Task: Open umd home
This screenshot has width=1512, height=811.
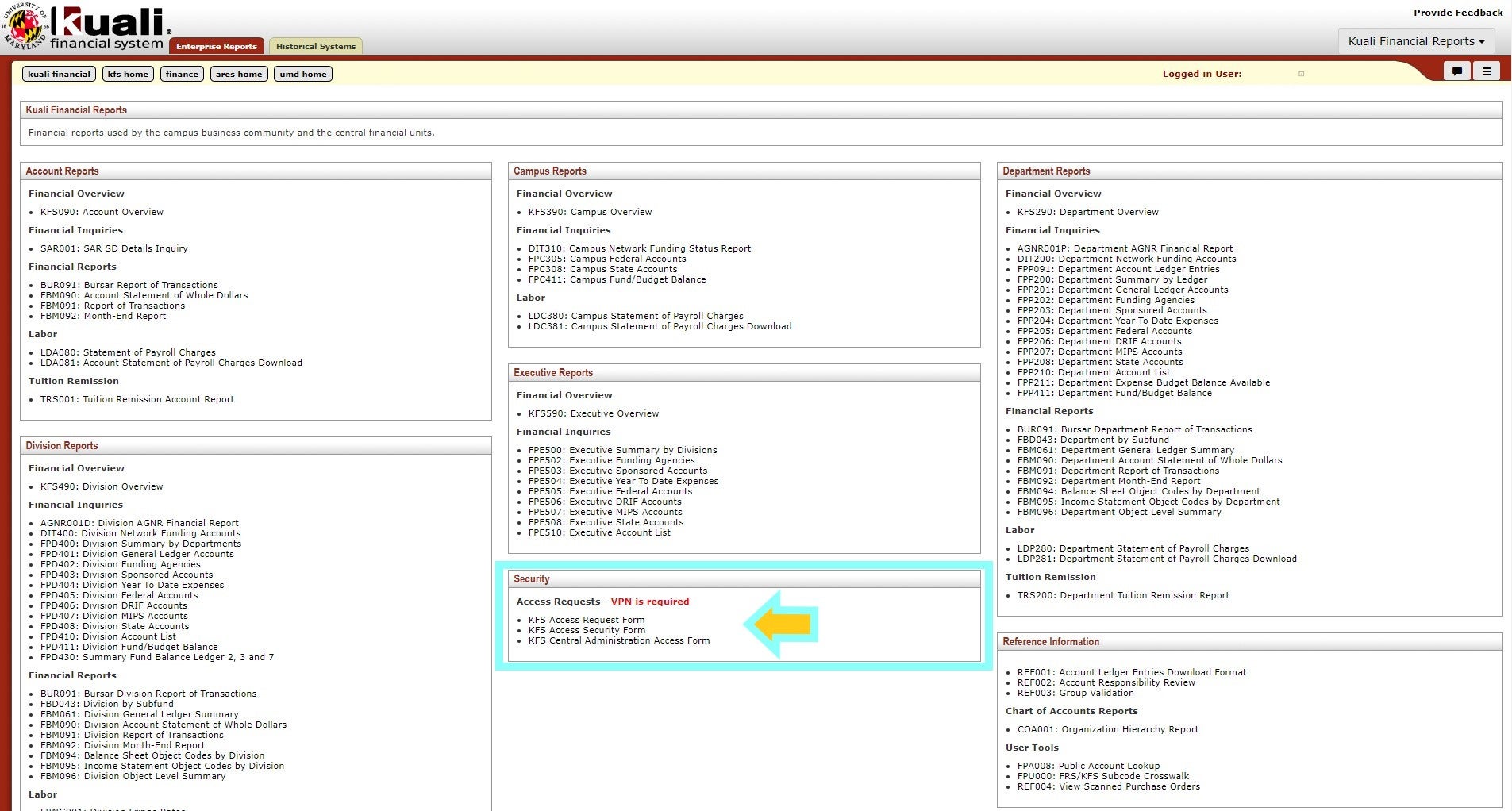Action: pos(302,73)
